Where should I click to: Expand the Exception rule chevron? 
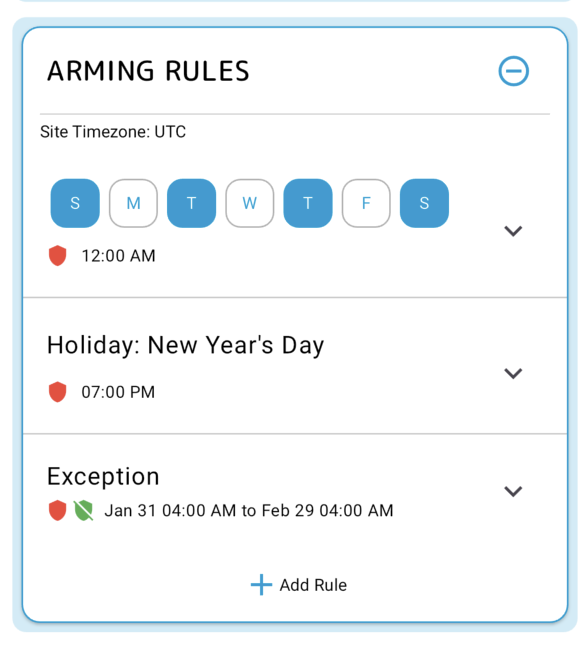coord(513,491)
